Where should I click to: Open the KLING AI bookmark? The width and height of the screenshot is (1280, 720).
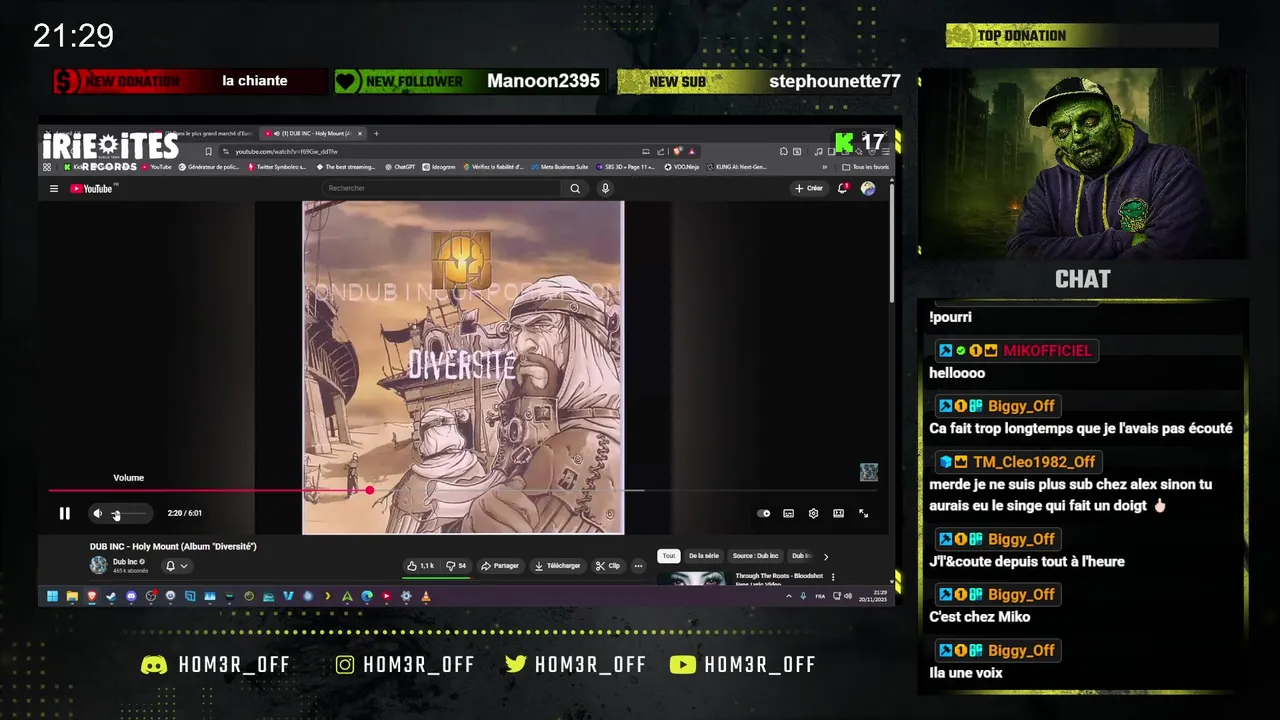point(736,167)
